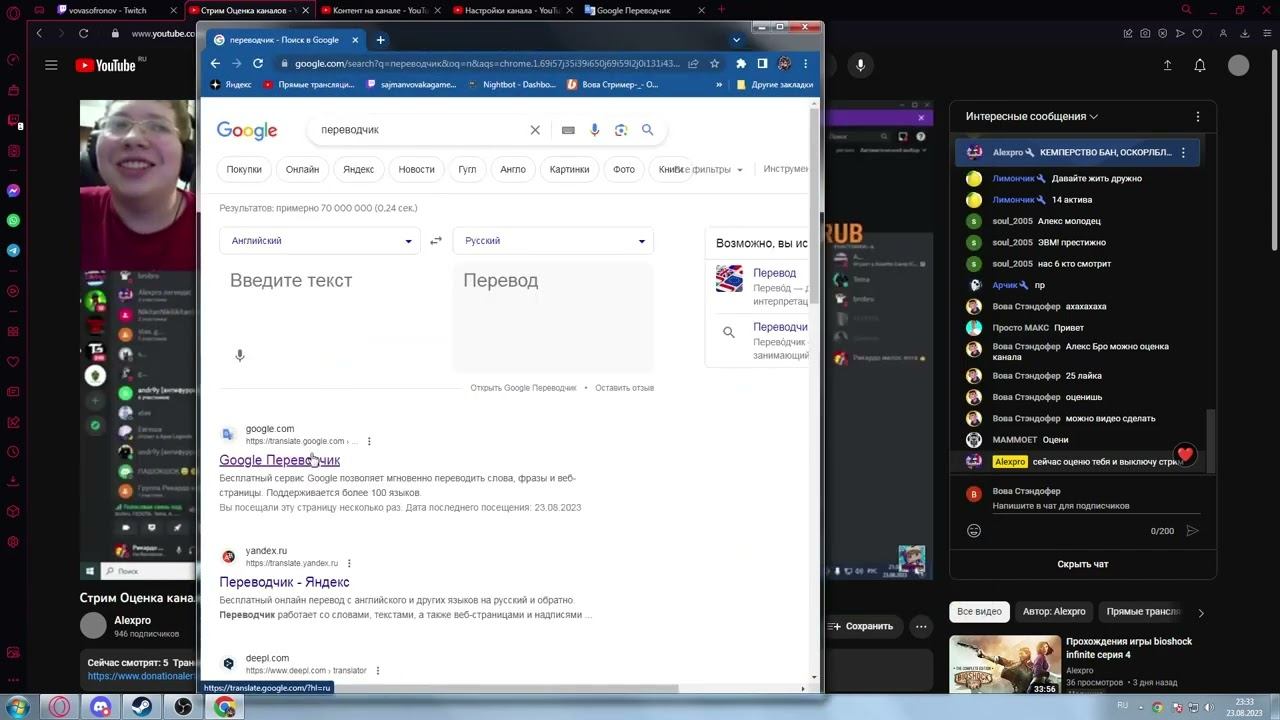Viewport: 1280px width, 720px height.
Task: Share this page from the Chrome address bar
Action: coord(693,63)
